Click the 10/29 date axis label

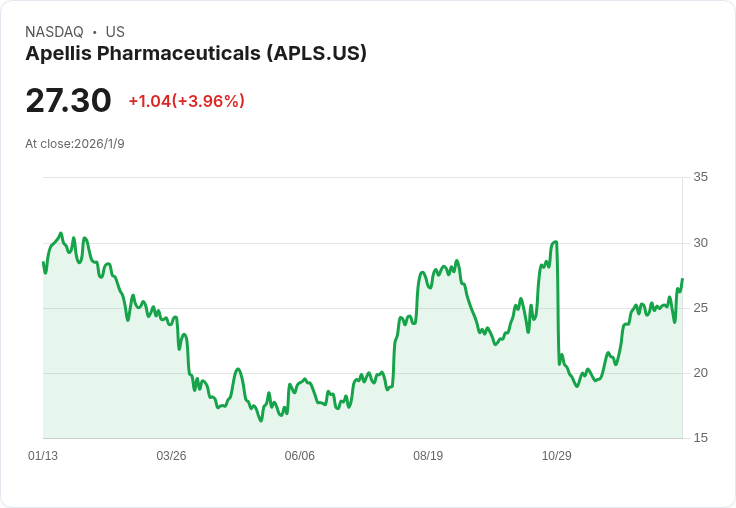pyautogui.click(x=556, y=456)
